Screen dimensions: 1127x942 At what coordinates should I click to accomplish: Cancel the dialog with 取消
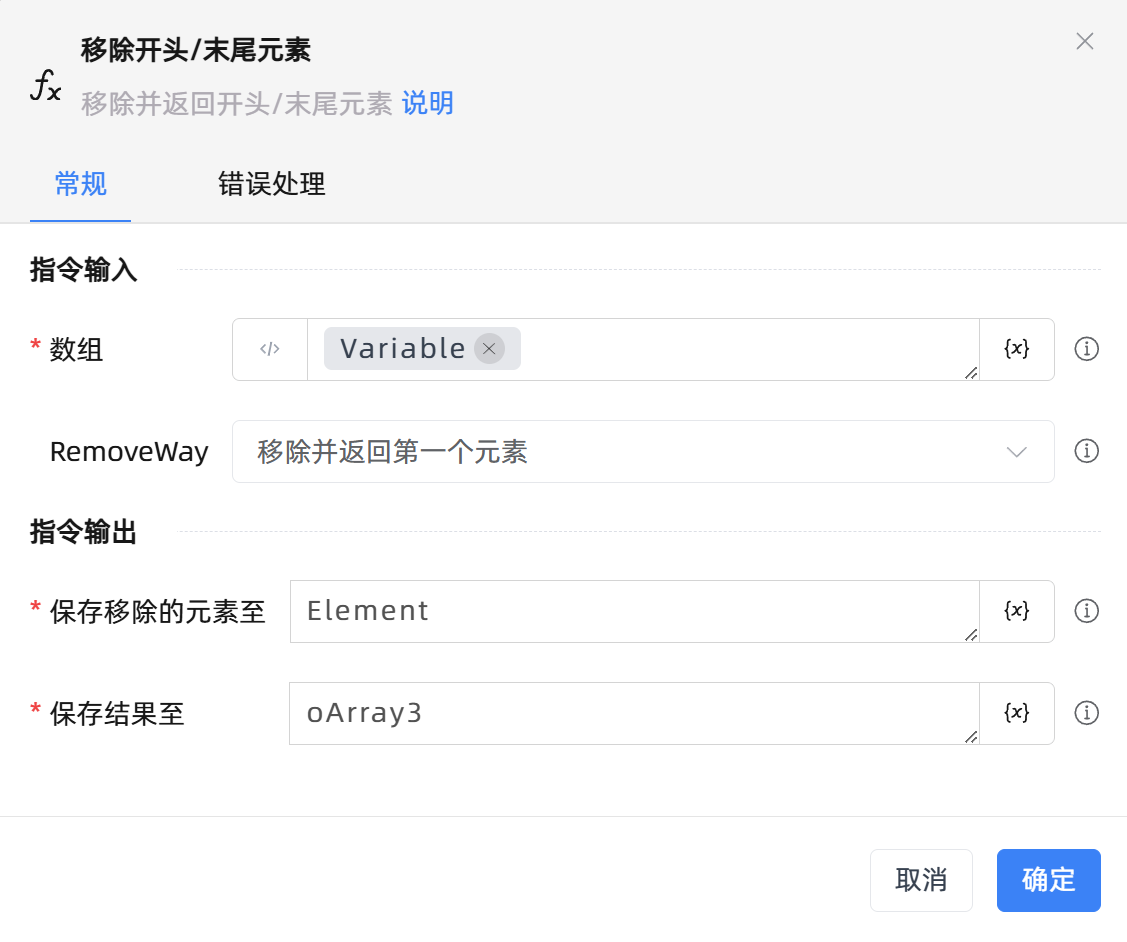point(921,880)
